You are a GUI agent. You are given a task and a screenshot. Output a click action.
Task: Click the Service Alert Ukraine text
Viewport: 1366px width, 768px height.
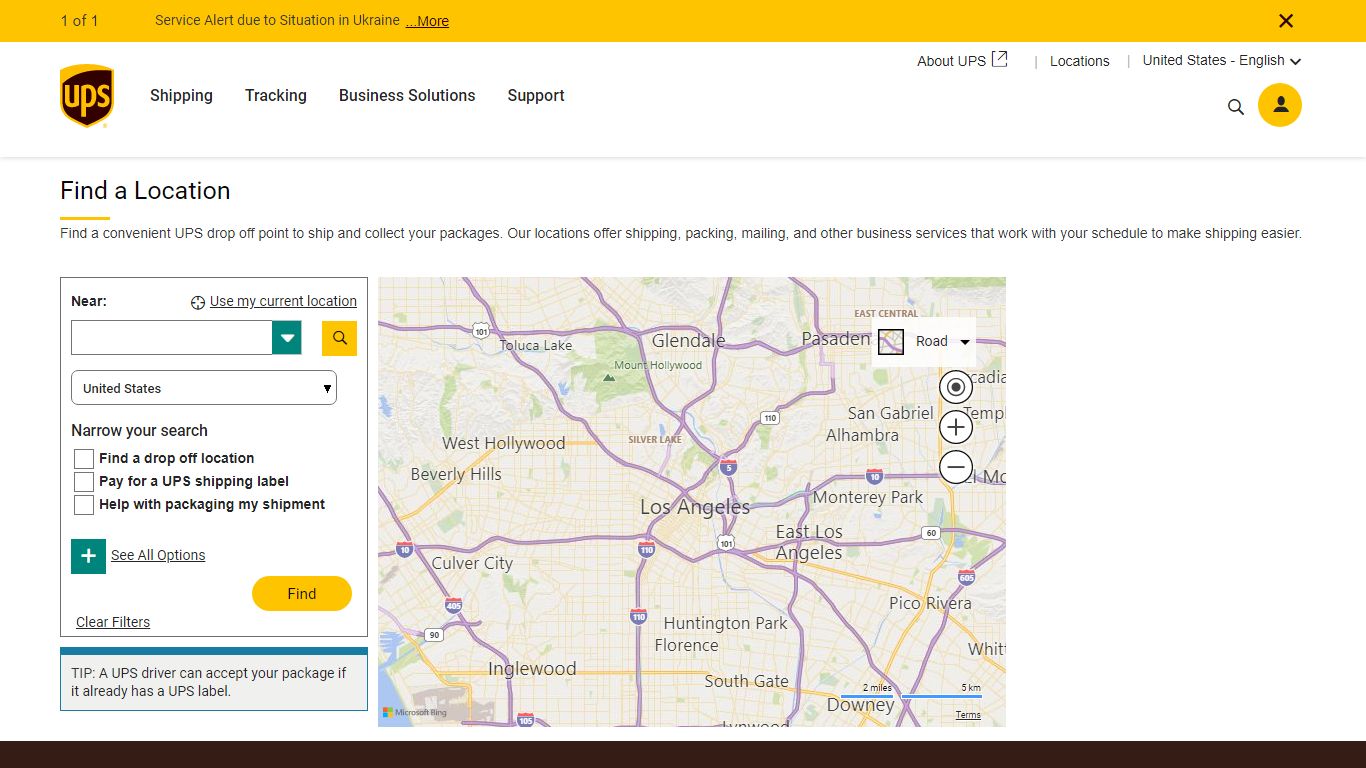(x=277, y=20)
